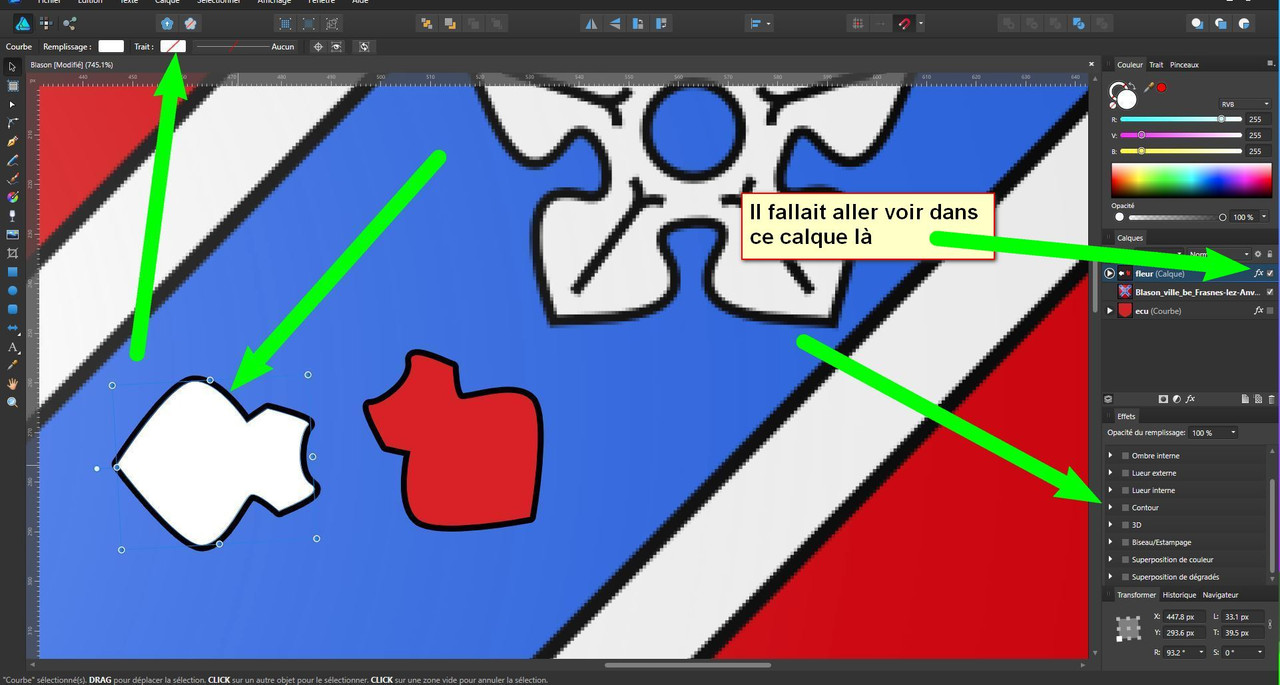Switch to the Designer persona
This screenshot has width=1280, height=685.
[x=22, y=23]
